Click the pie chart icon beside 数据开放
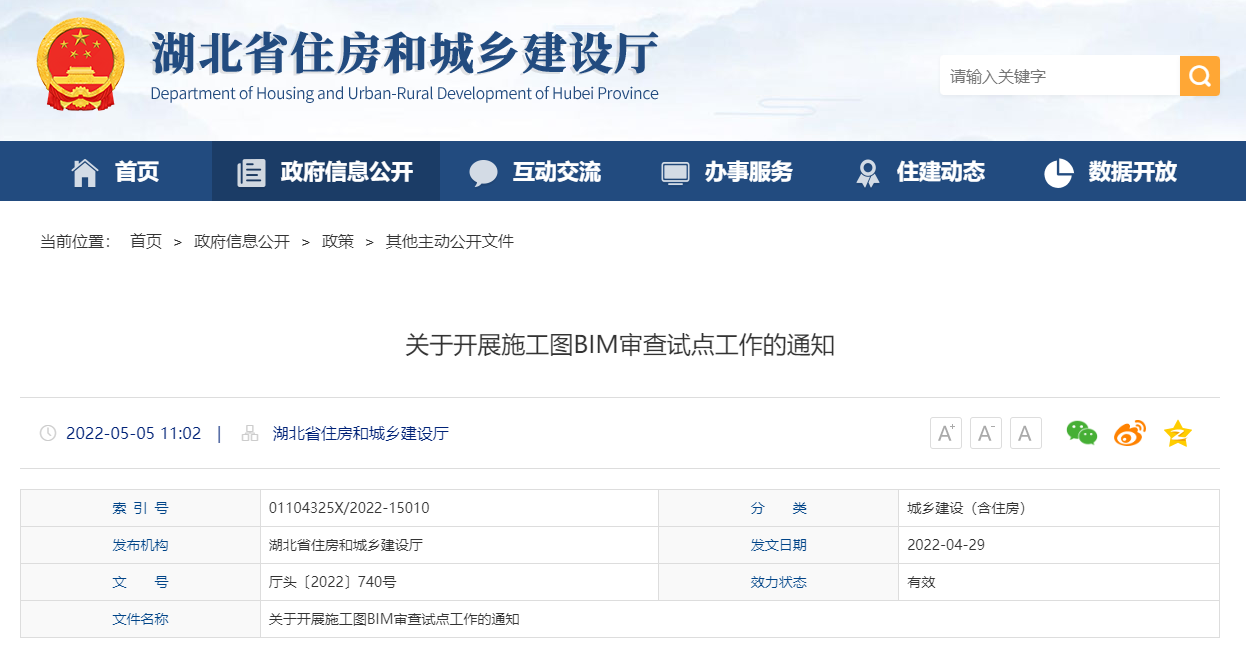Viewport: 1246px width, 659px height. coord(1058,172)
